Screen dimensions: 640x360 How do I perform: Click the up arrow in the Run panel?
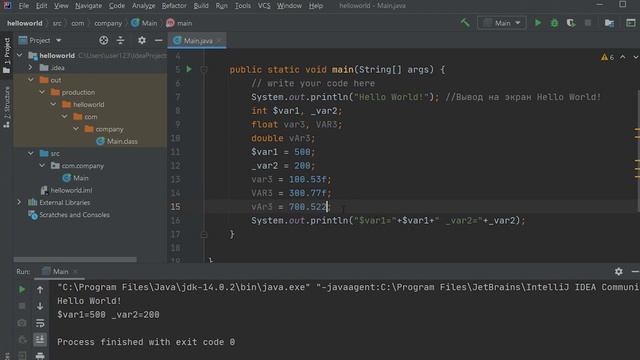tap(40, 289)
